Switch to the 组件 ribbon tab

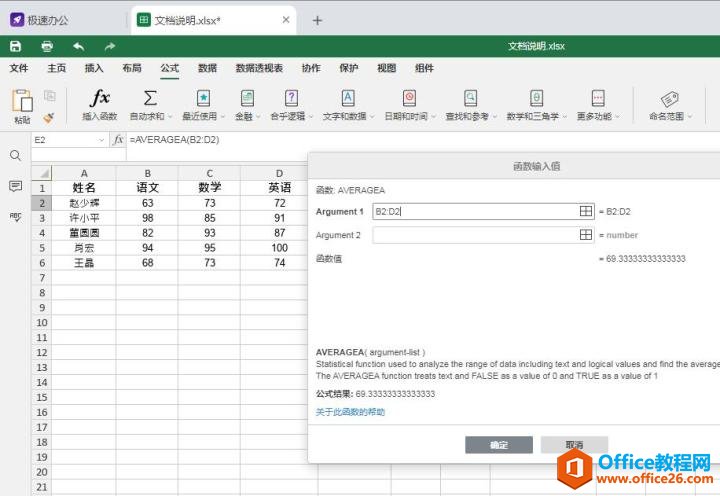pyautogui.click(x=424, y=68)
